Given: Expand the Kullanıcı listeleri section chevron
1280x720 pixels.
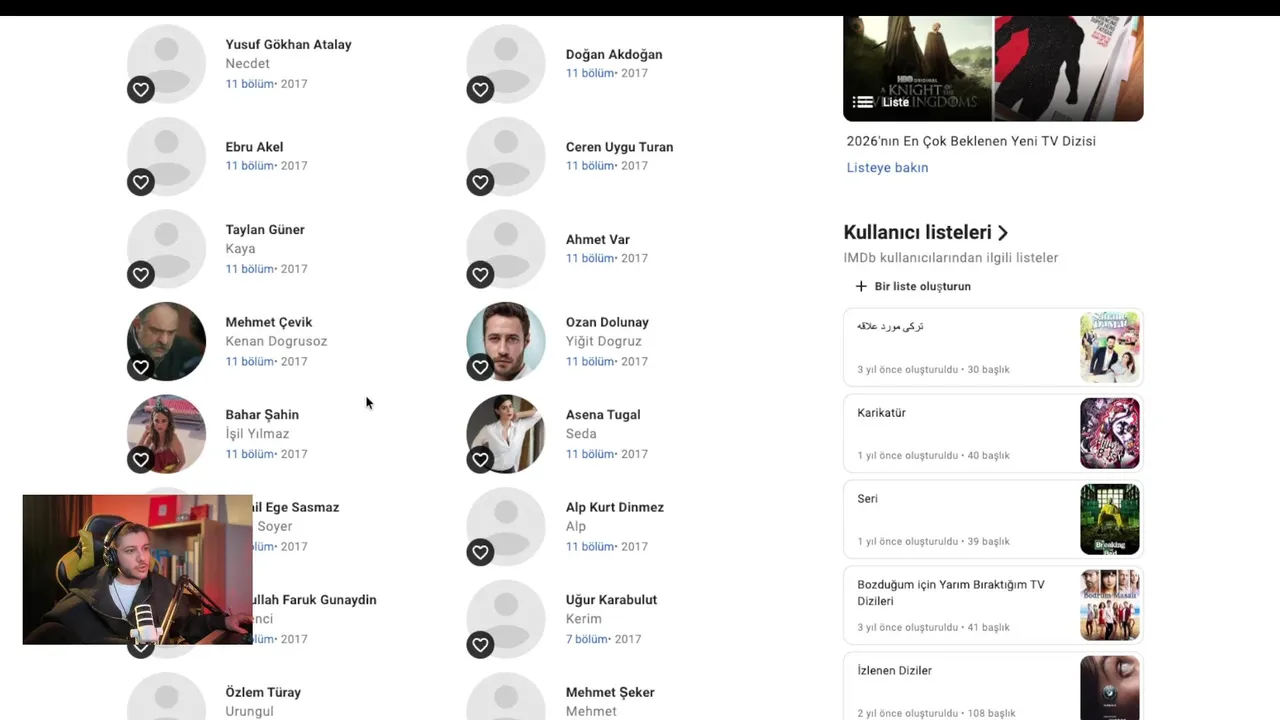Looking at the screenshot, I should 1003,233.
